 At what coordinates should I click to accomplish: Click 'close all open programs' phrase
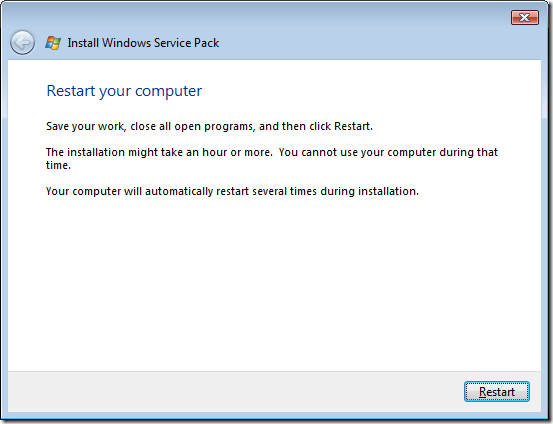[x=192, y=126]
